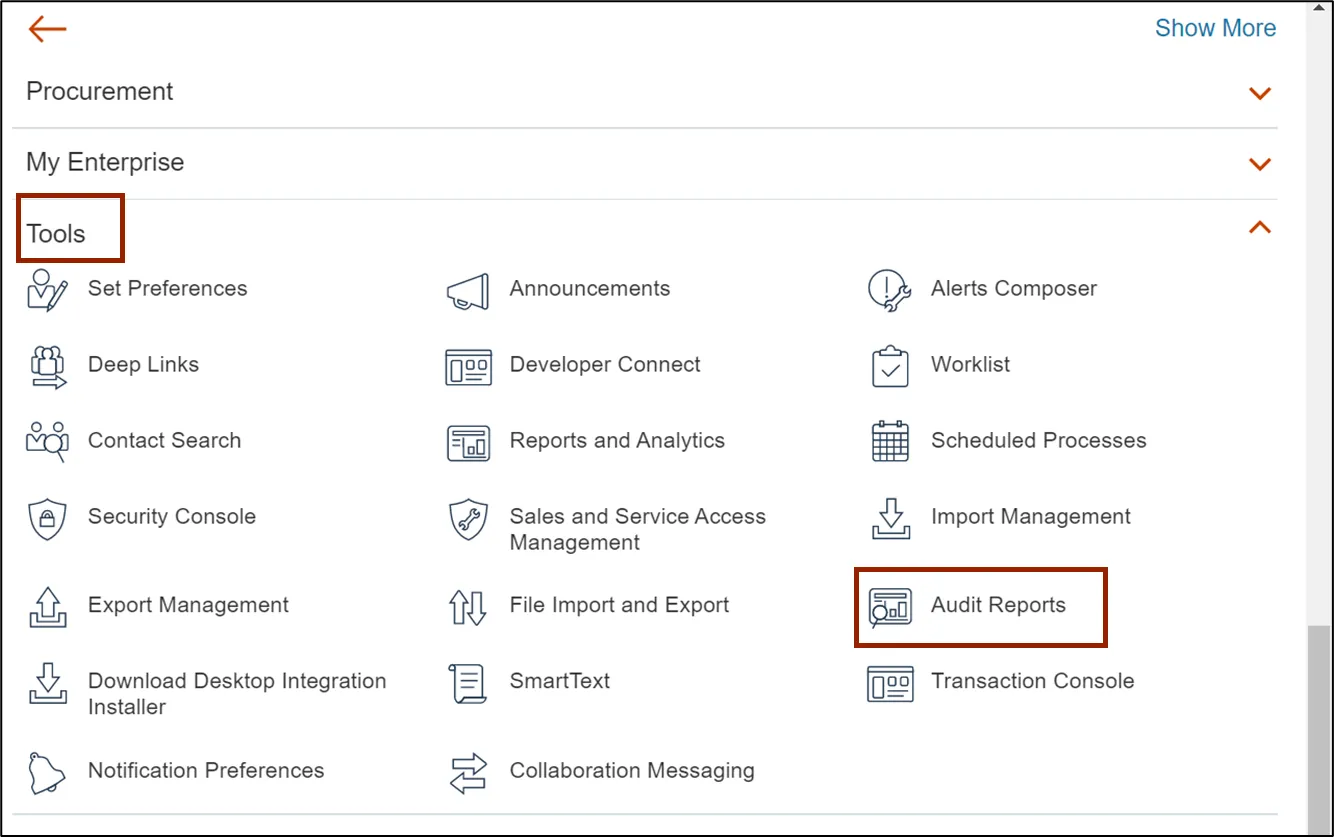Click the Show More link
The width and height of the screenshot is (1334, 837).
click(x=1215, y=28)
